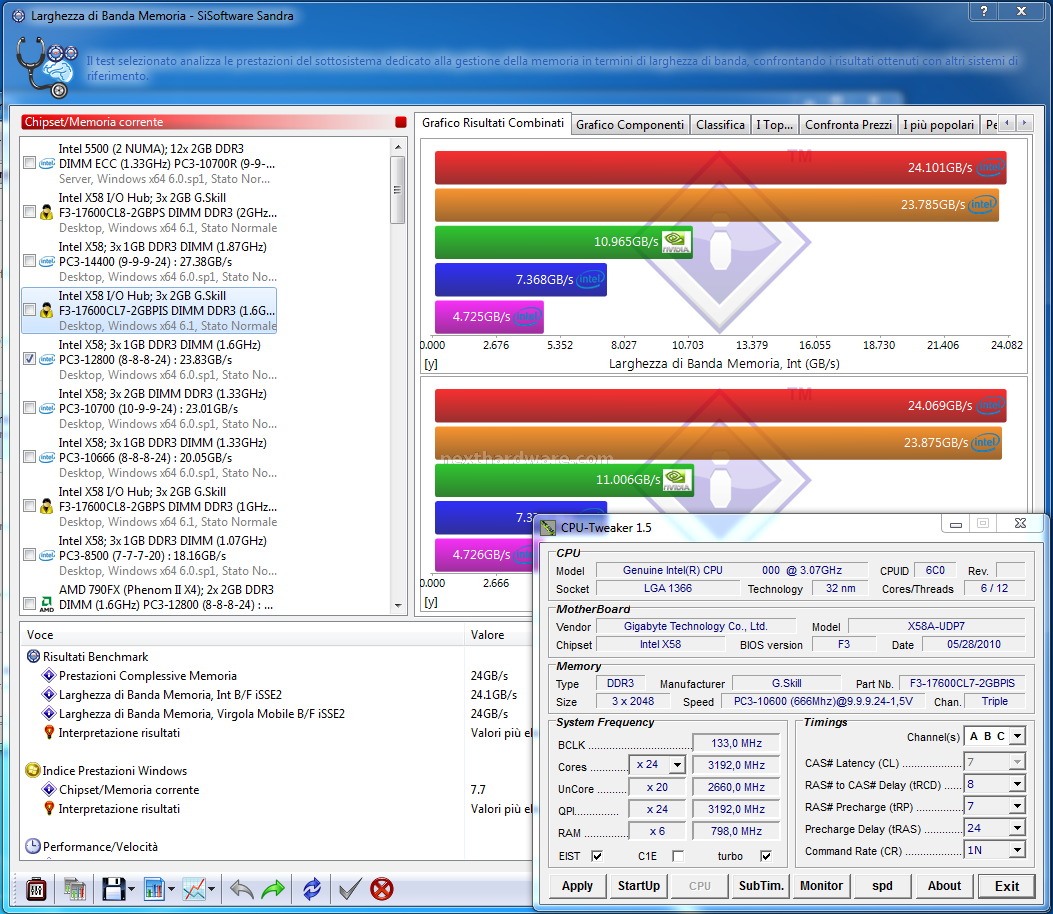Check the PC3-10666 (8-8-8-24) entry checkbox
Viewport: 1053px width, 914px height.
point(30,457)
